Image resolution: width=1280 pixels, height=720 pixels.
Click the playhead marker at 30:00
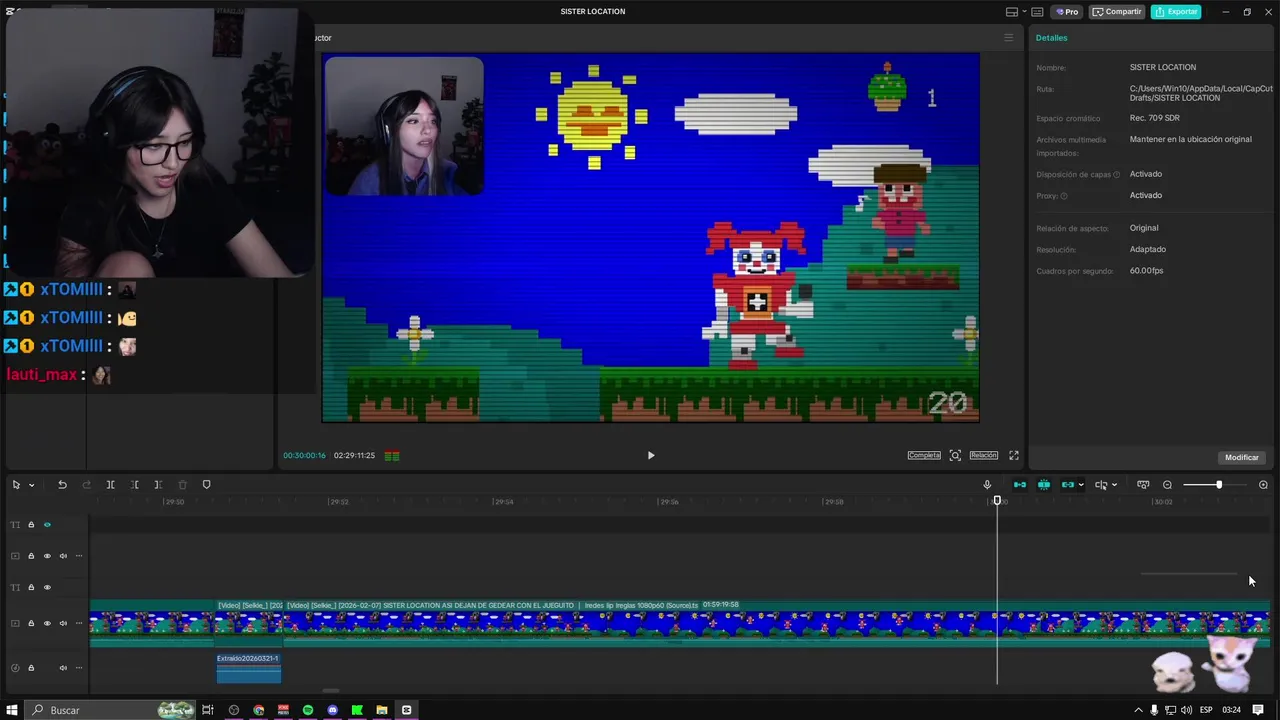[997, 501]
